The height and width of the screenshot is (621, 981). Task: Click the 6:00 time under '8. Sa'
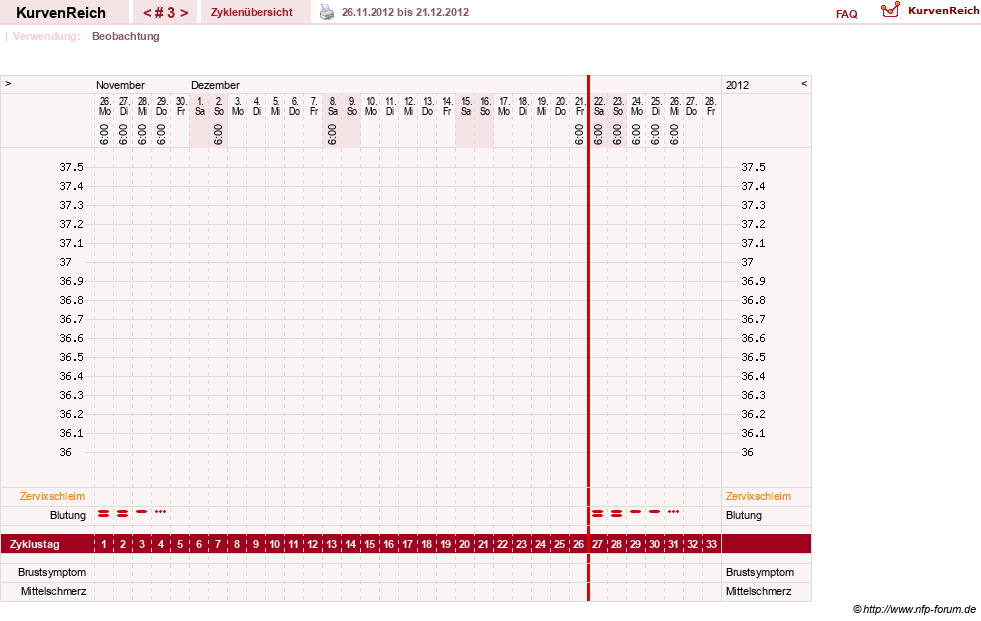(x=332, y=134)
